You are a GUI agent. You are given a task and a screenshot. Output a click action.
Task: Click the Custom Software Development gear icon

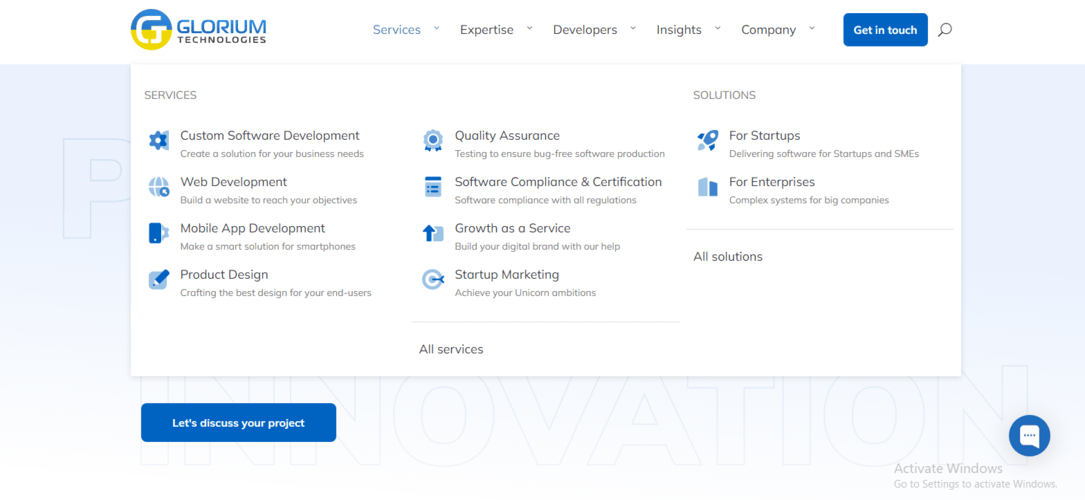[x=158, y=141]
